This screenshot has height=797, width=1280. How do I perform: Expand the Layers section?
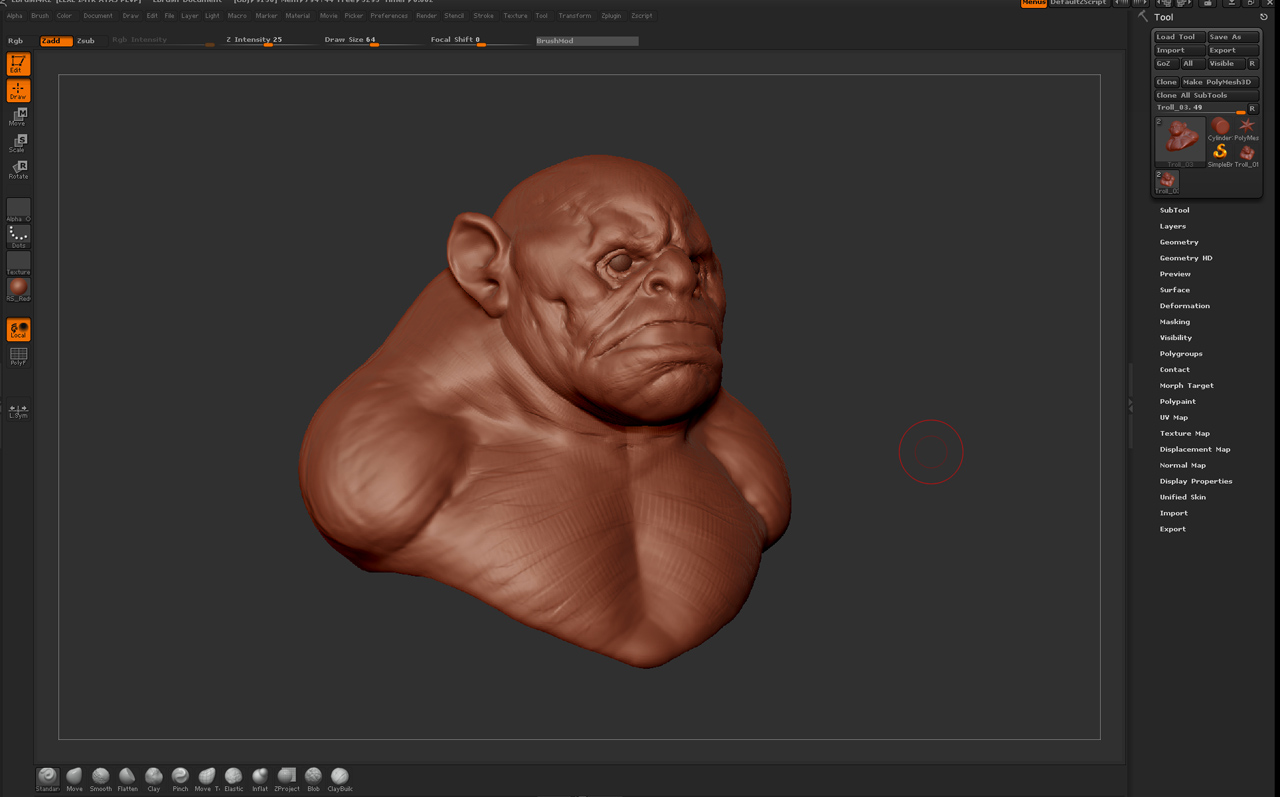click(1173, 226)
